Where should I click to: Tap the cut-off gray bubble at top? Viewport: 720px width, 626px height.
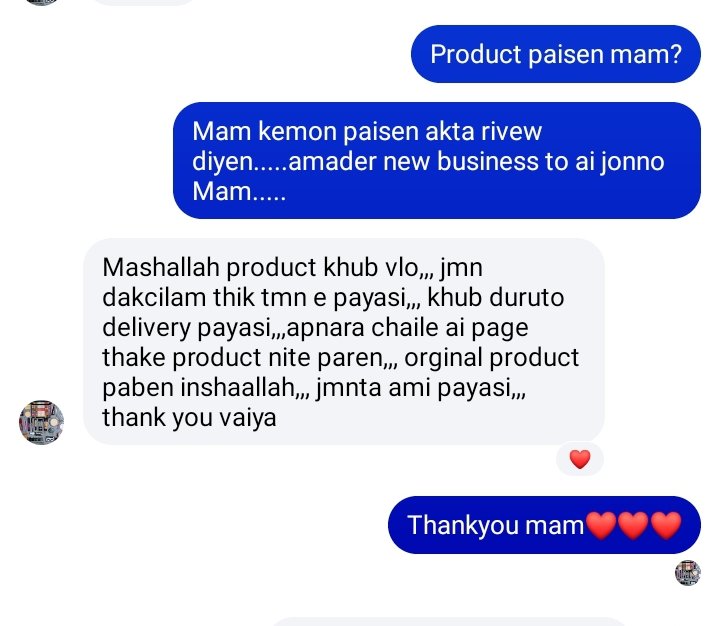coord(145,2)
